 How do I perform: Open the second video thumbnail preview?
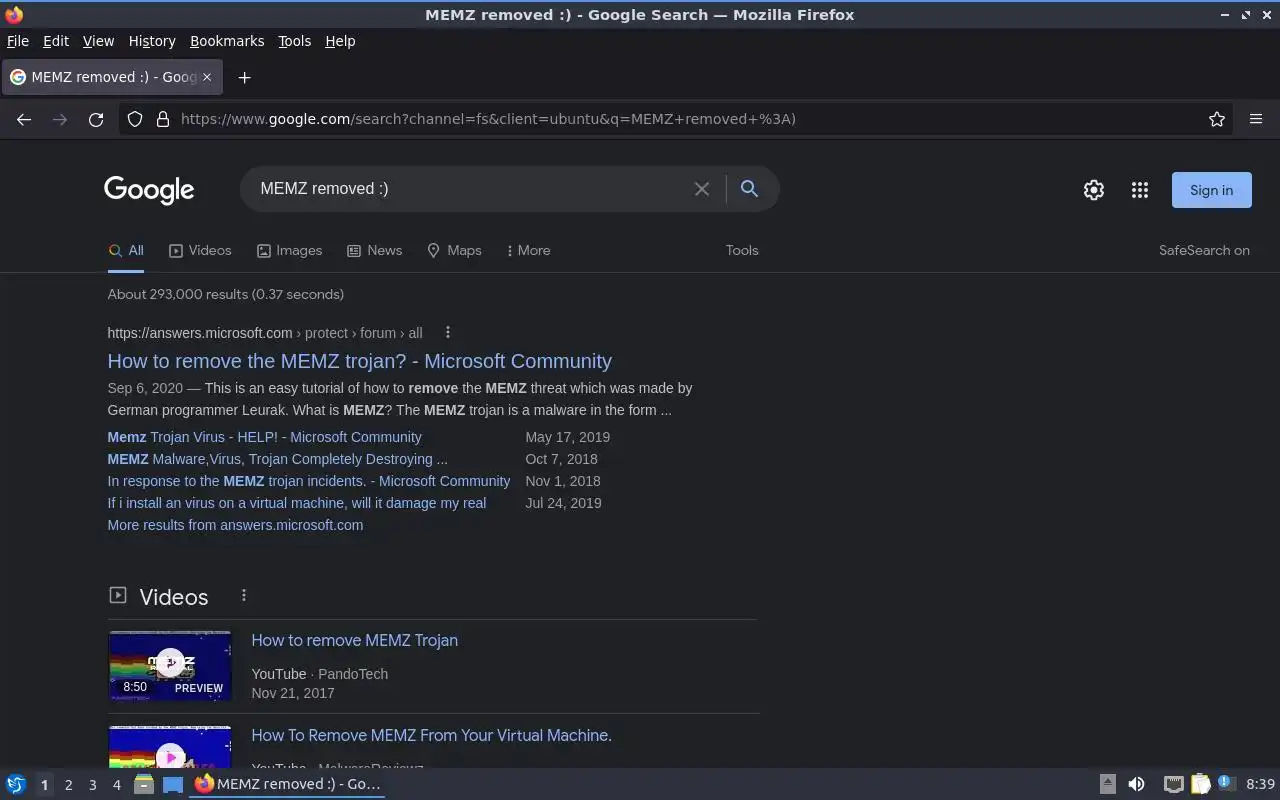[x=170, y=747]
